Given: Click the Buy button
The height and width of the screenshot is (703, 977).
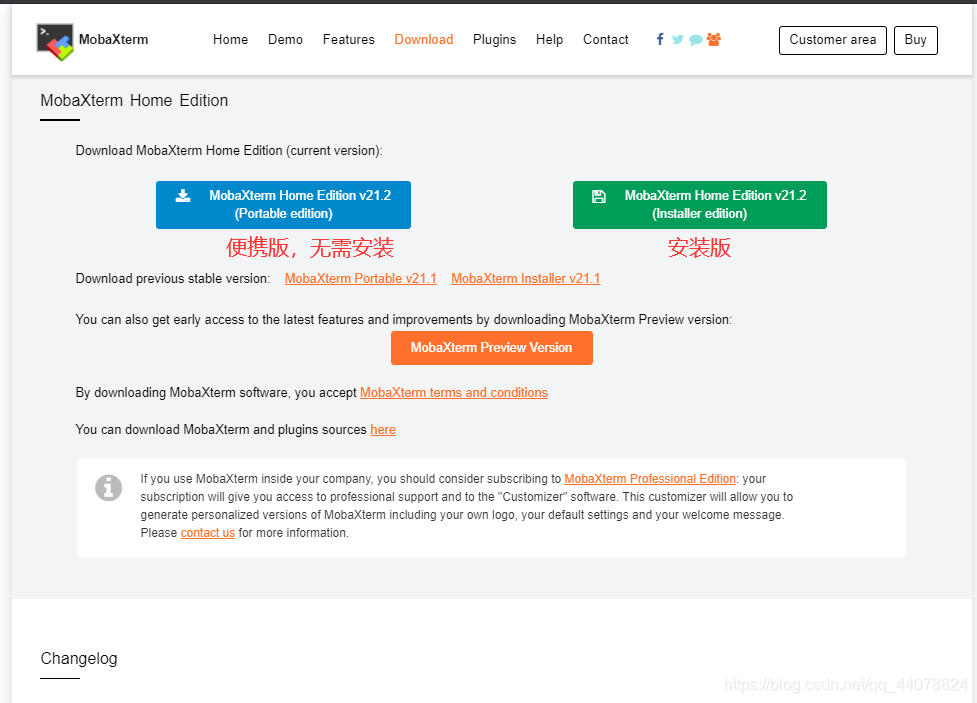Looking at the screenshot, I should [915, 40].
